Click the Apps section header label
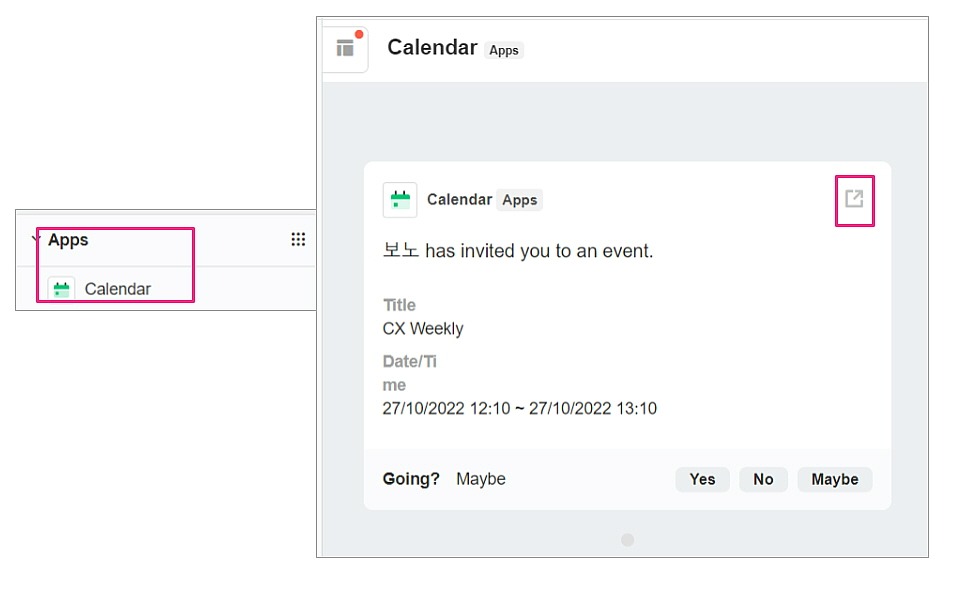Image resolution: width=960 pixels, height=600 pixels. [68, 240]
